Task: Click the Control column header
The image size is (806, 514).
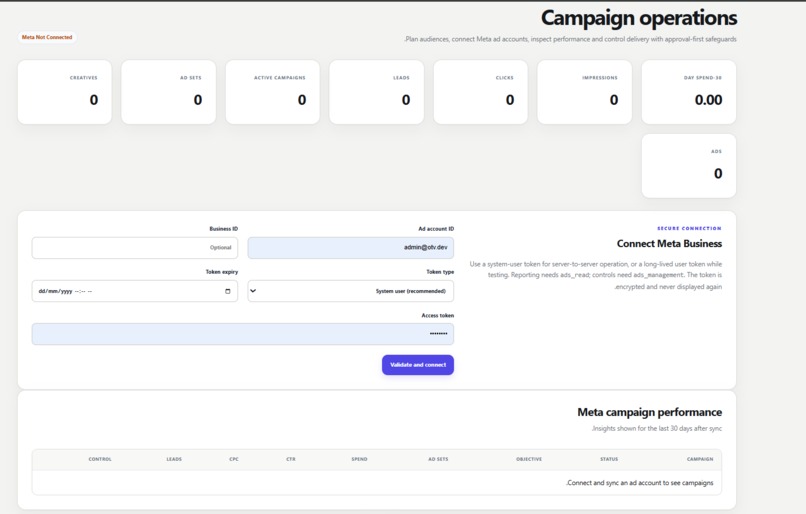Action: point(100,459)
